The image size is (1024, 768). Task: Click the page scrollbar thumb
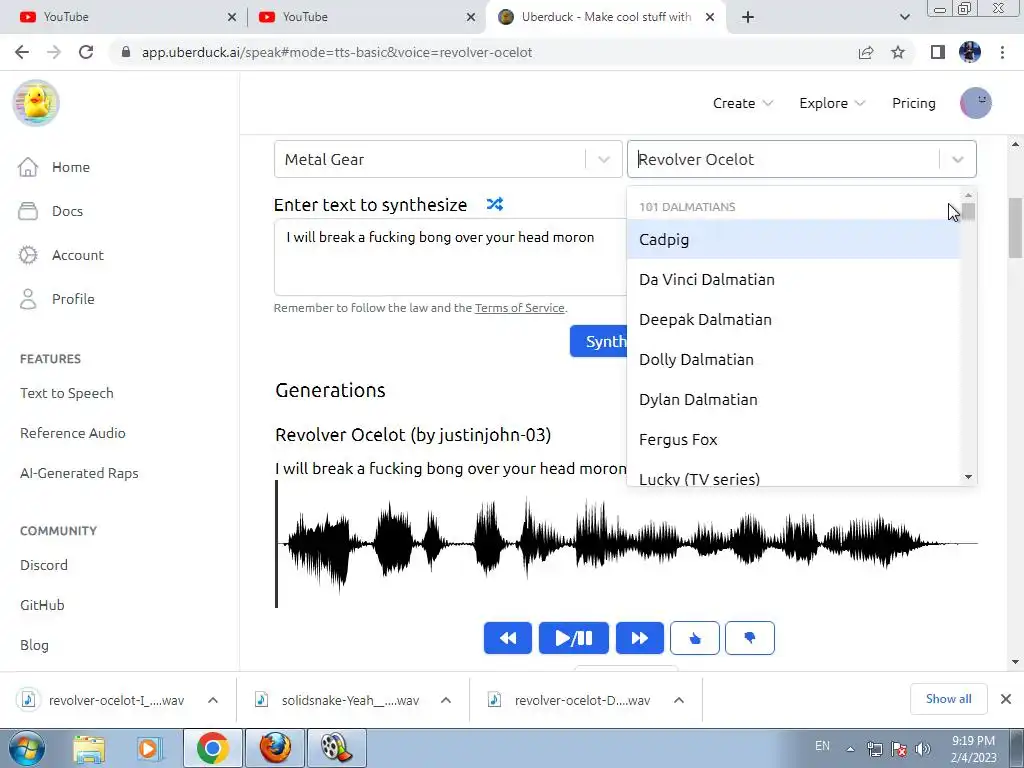(1015, 227)
